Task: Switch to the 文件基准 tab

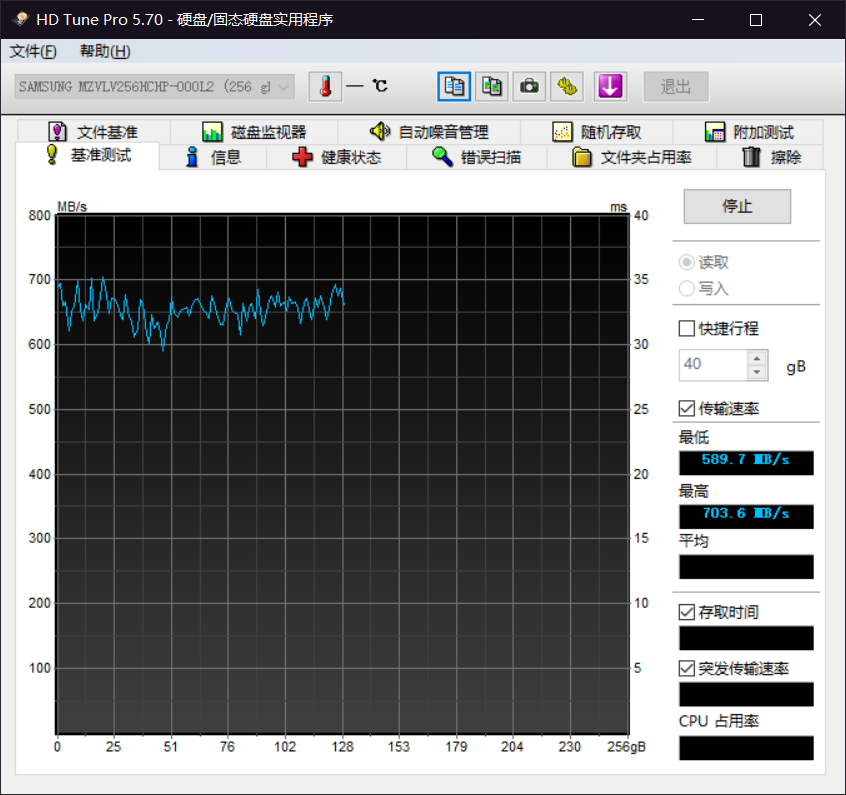Action: coord(94,132)
